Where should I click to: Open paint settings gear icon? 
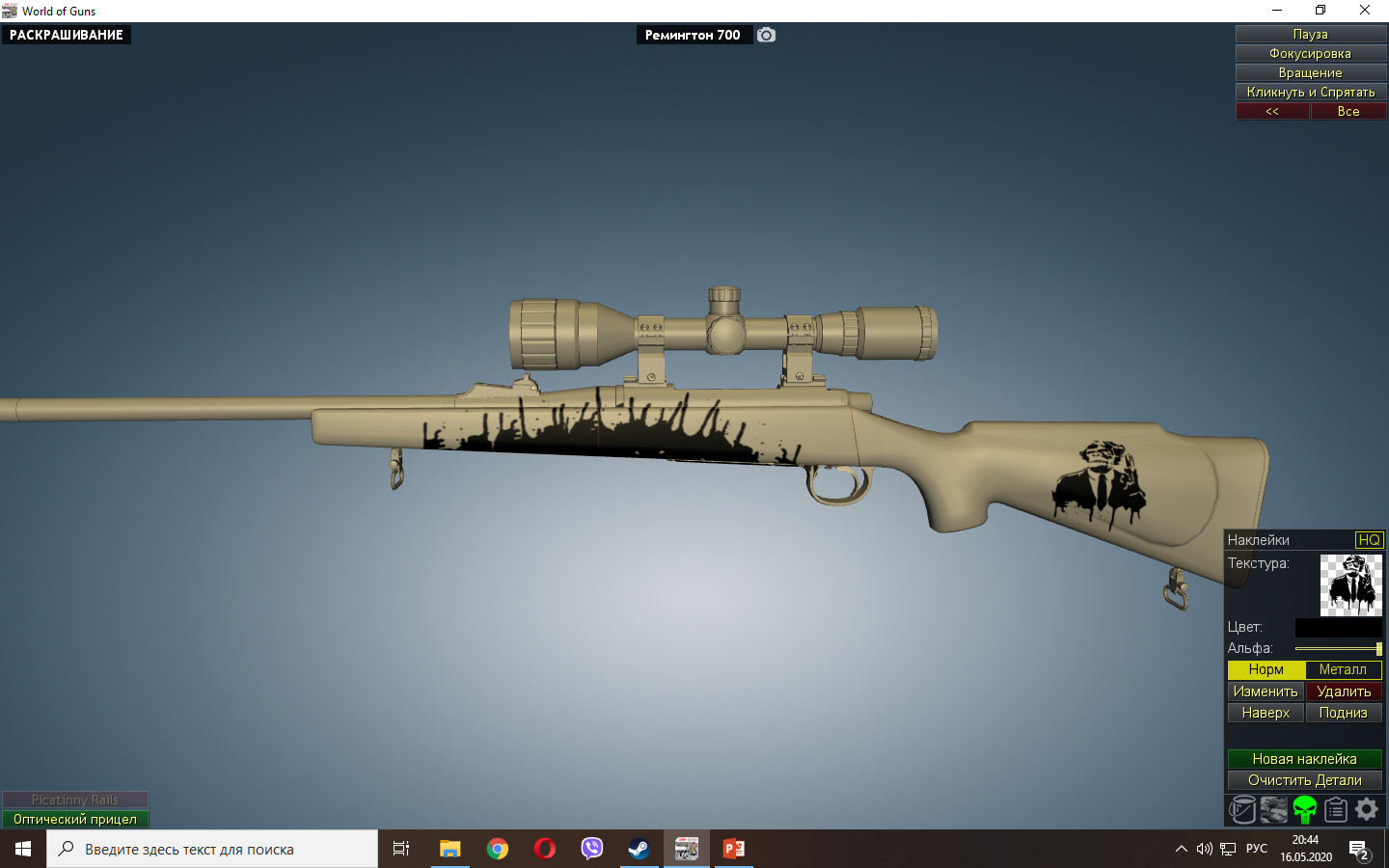coord(1367,810)
